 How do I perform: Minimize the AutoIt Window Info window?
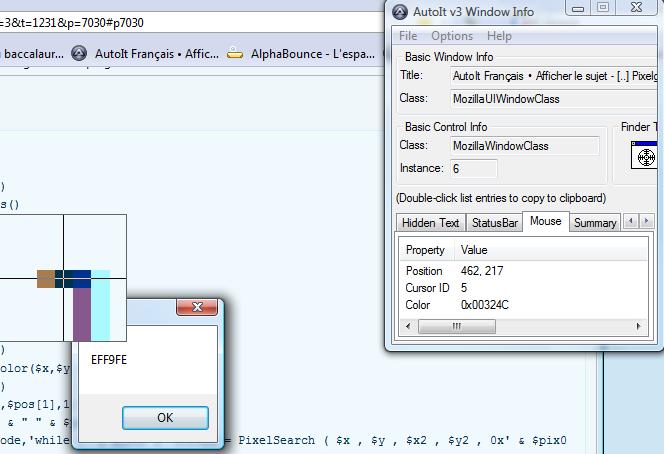[577, 8]
